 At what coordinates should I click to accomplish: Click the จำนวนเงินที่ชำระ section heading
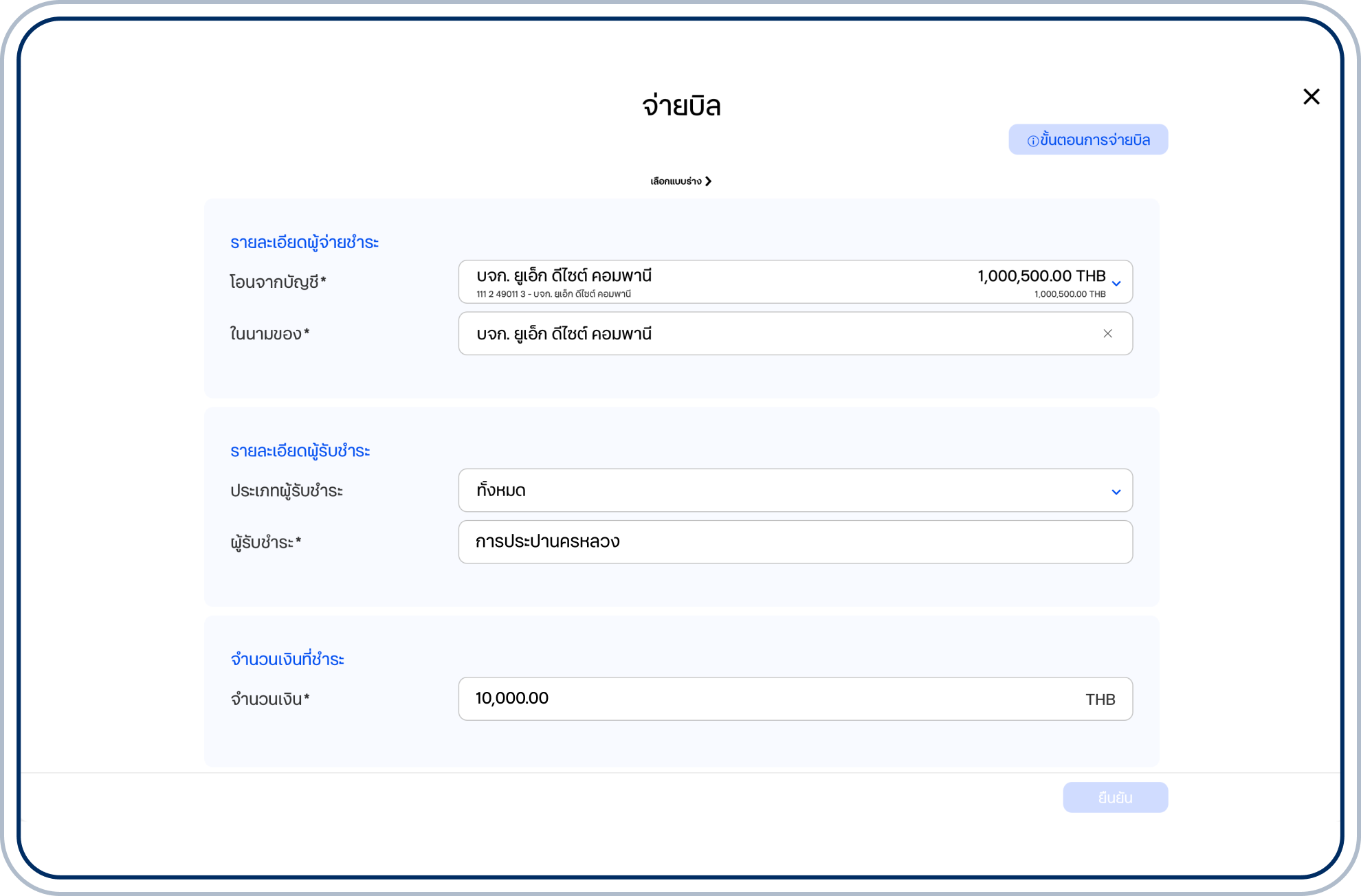287,660
